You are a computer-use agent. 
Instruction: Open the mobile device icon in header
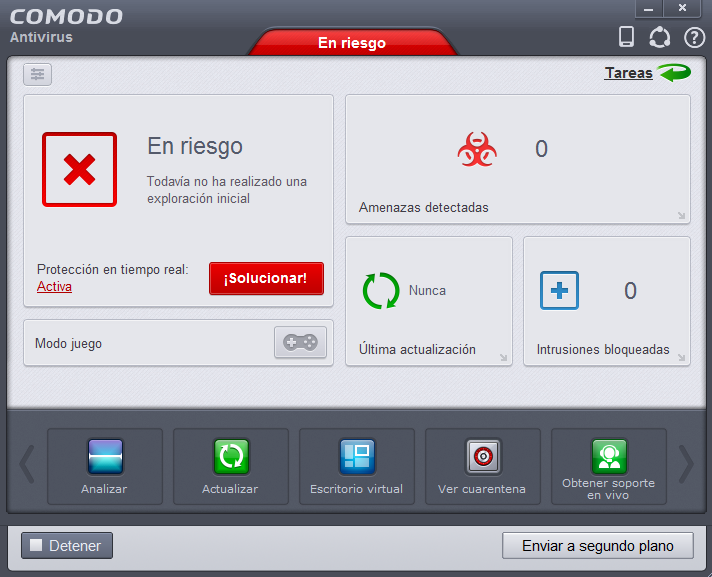627,36
